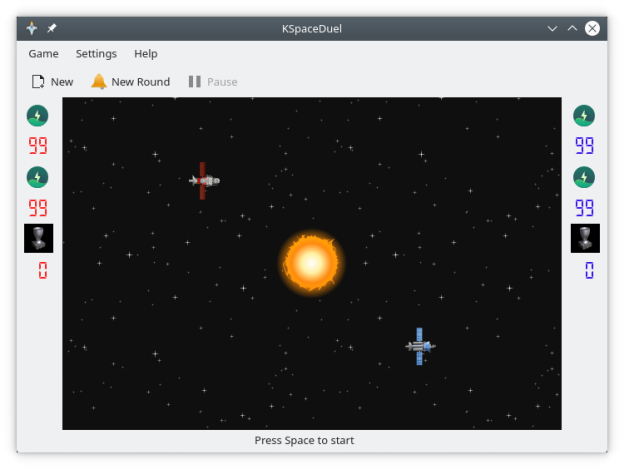Viewport: 624px width, 469px height.
Task: Click the red player's wins trophy icon
Action: pyautogui.click(x=38, y=238)
